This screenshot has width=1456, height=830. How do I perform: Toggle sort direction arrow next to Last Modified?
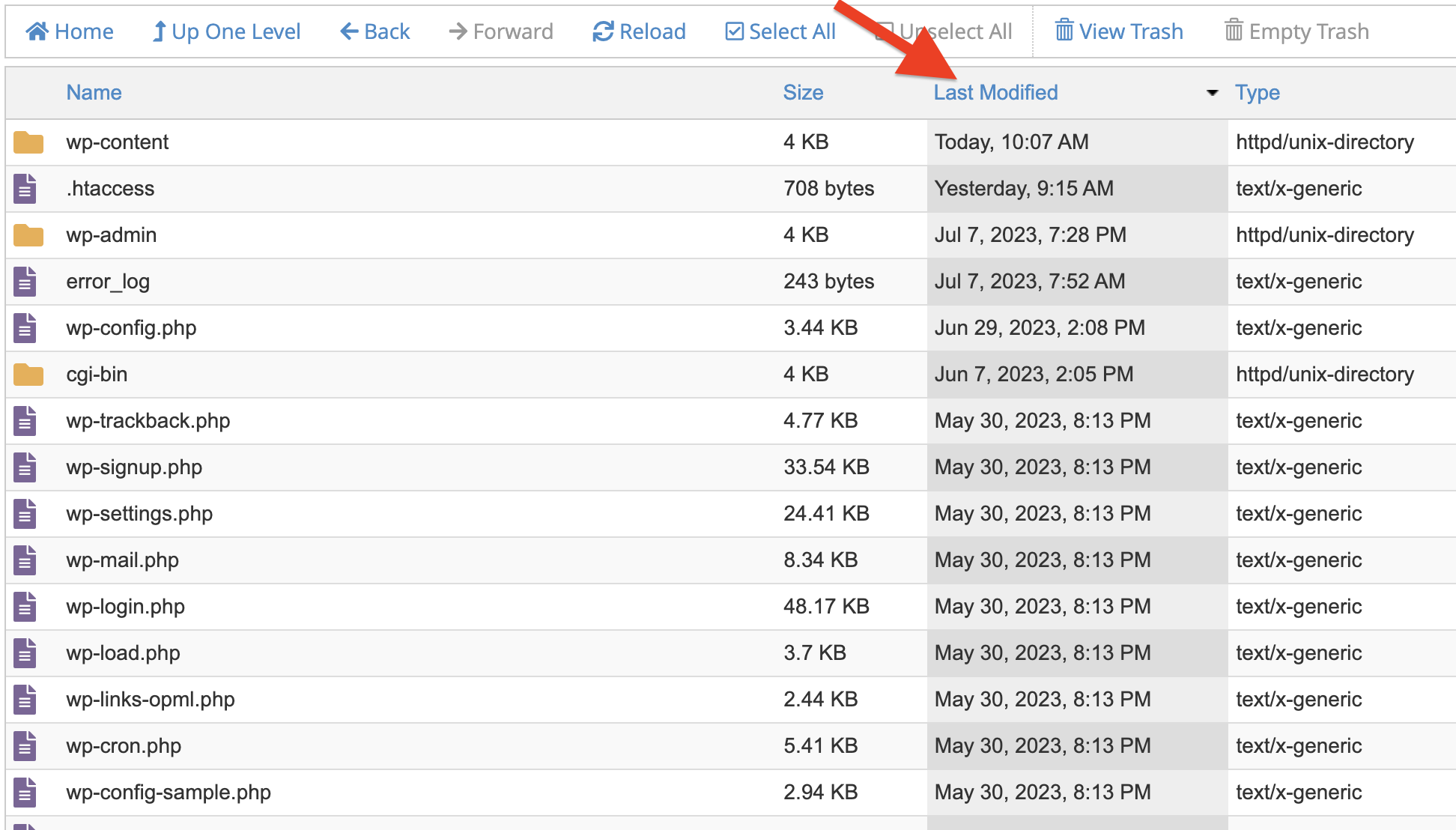tap(1212, 93)
